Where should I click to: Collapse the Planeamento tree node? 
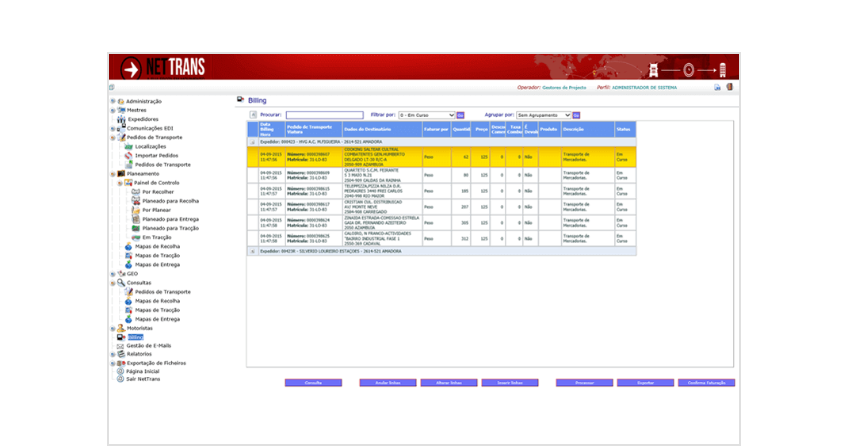click(113, 173)
